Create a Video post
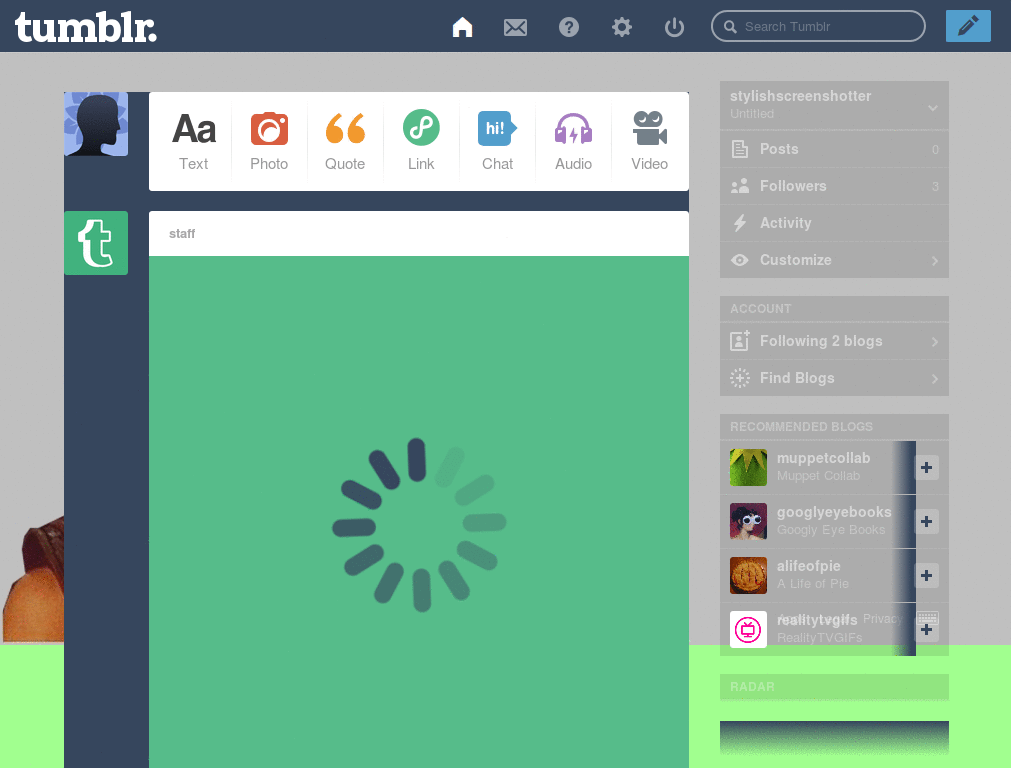1024x768 pixels. [649, 142]
